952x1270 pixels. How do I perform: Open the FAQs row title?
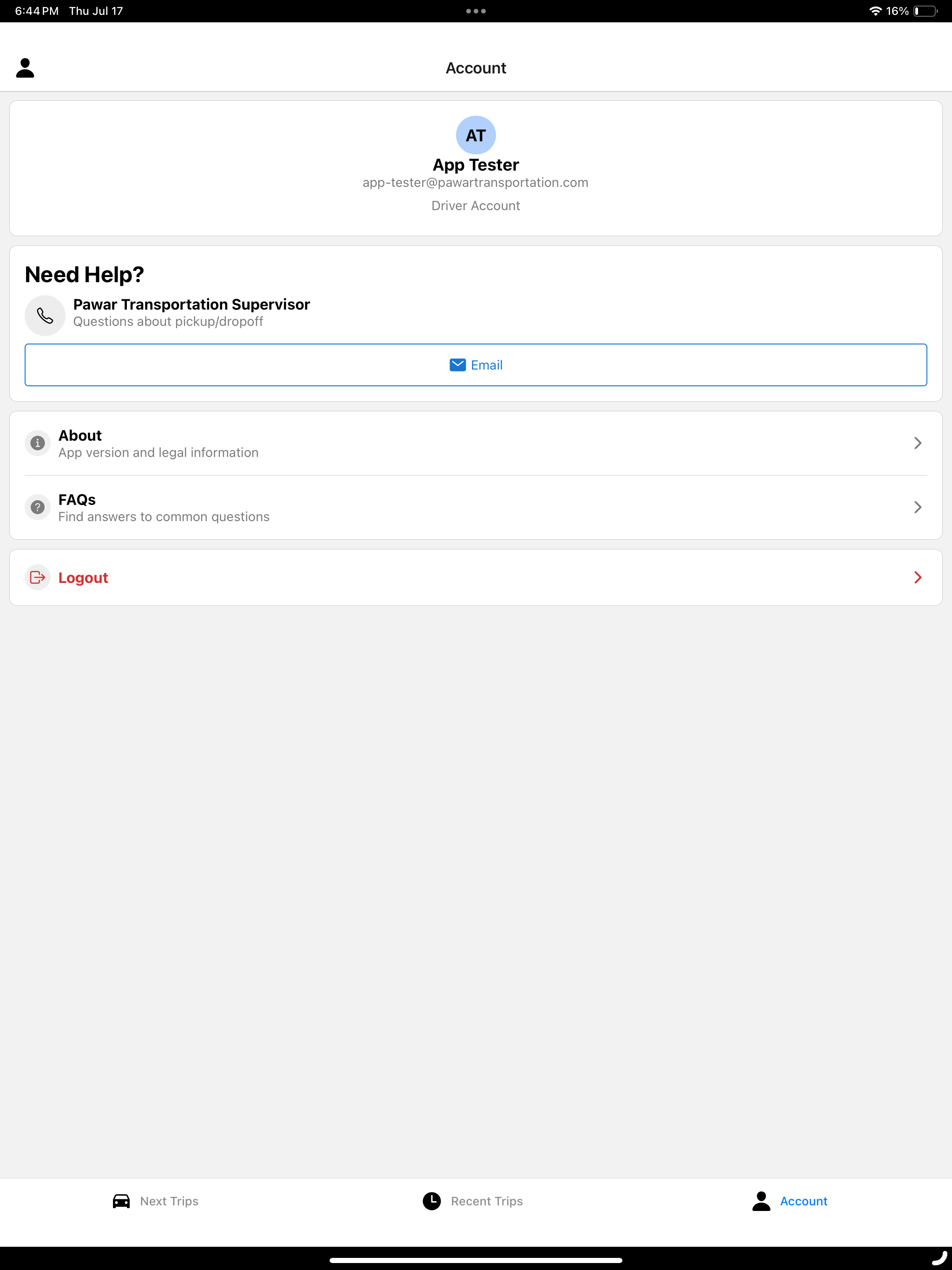(x=77, y=500)
